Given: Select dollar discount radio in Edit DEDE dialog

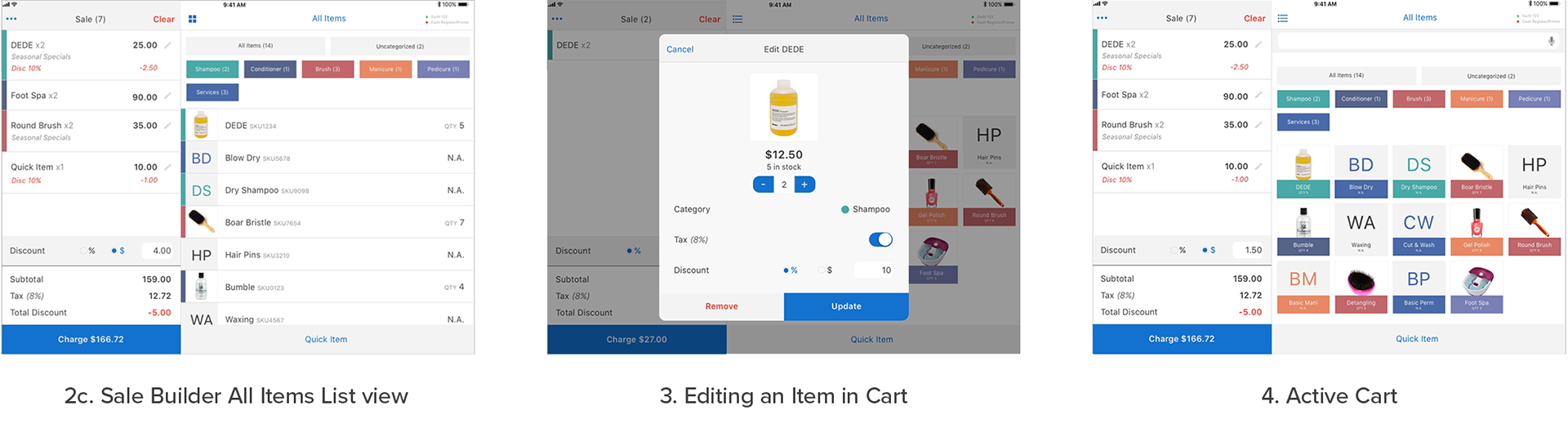Looking at the screenshot, I should tap(822, 270).
